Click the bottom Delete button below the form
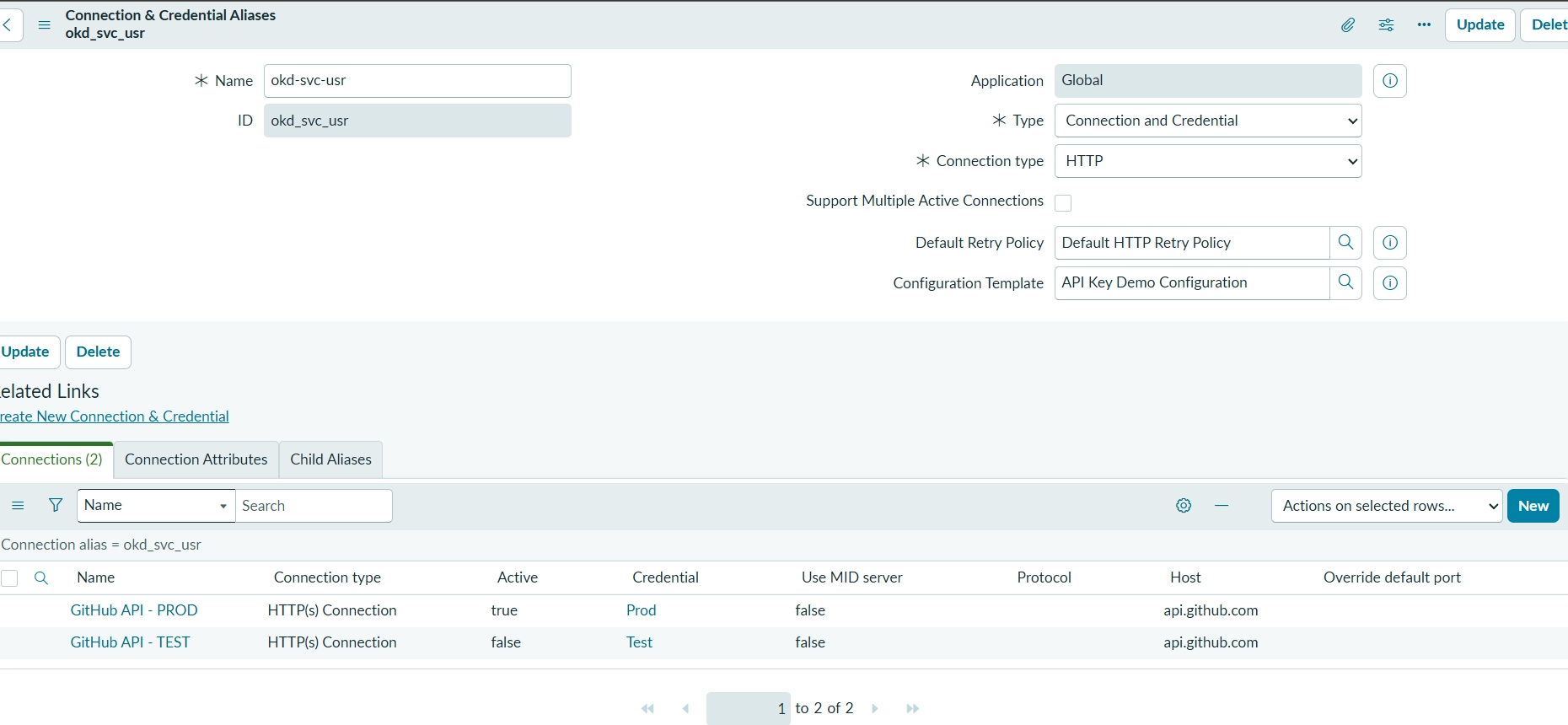The image size is (1568, 725). click(98, 352)
